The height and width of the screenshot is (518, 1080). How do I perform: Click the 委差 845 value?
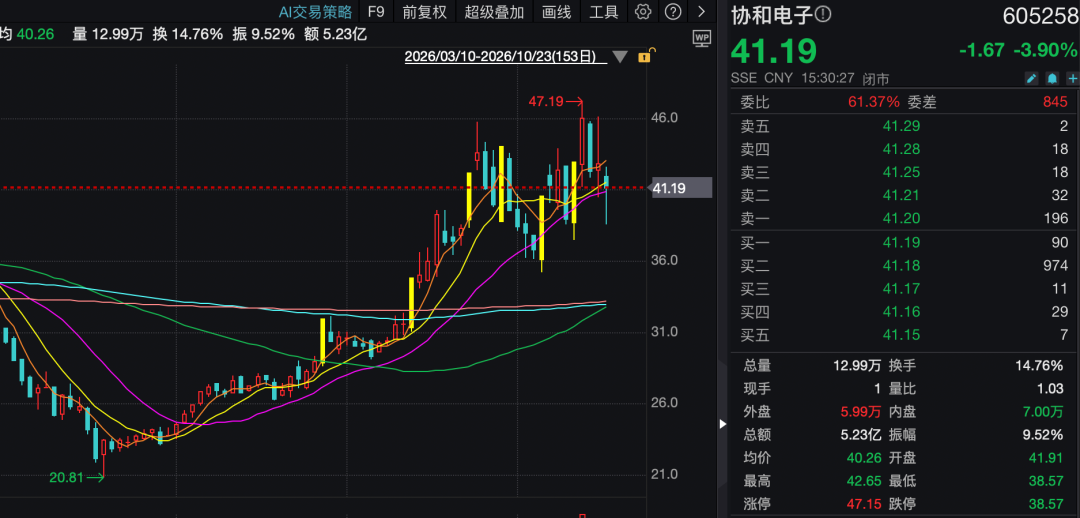pyautogui.click(x=1055, y=102)
